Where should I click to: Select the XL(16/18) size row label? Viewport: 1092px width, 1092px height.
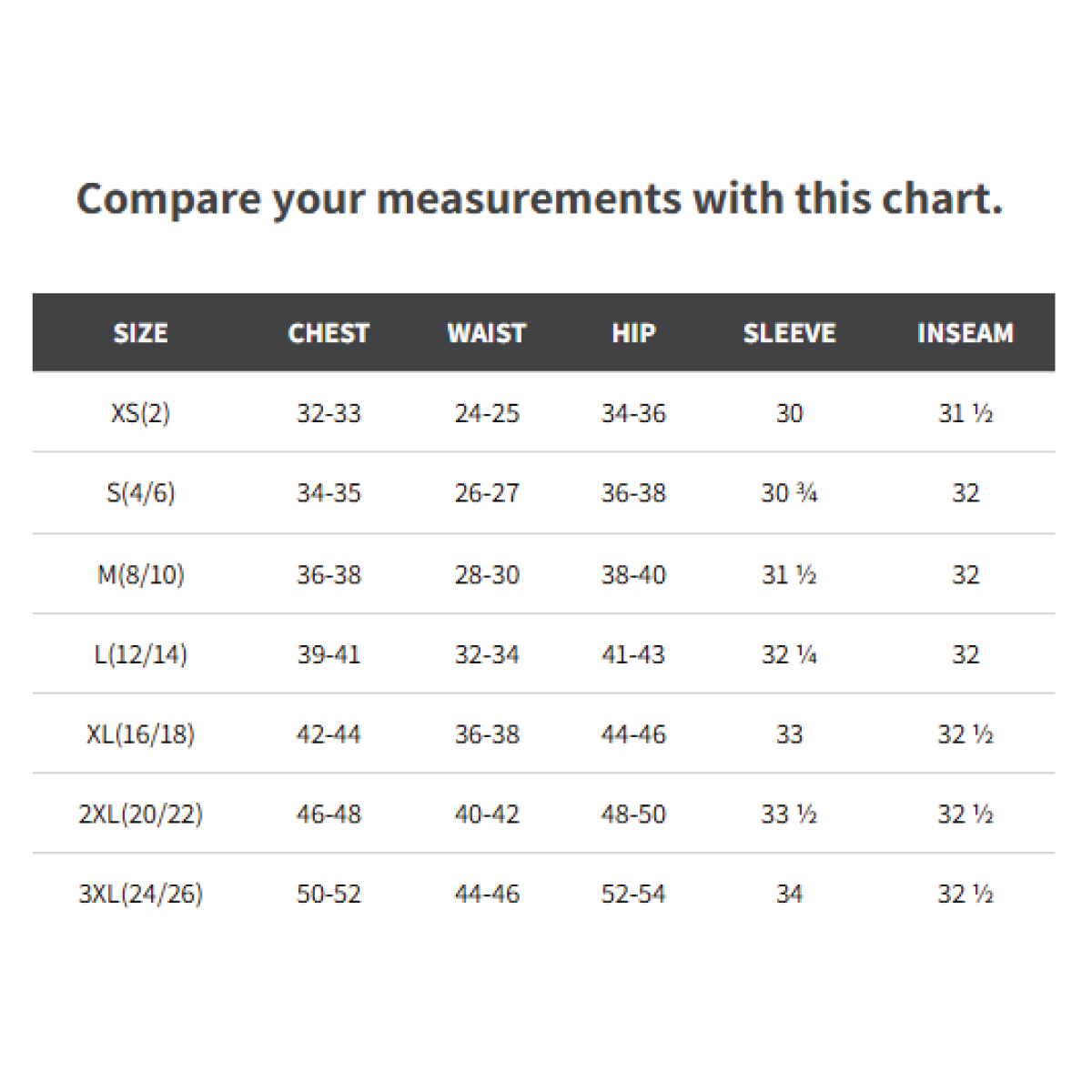140,734
